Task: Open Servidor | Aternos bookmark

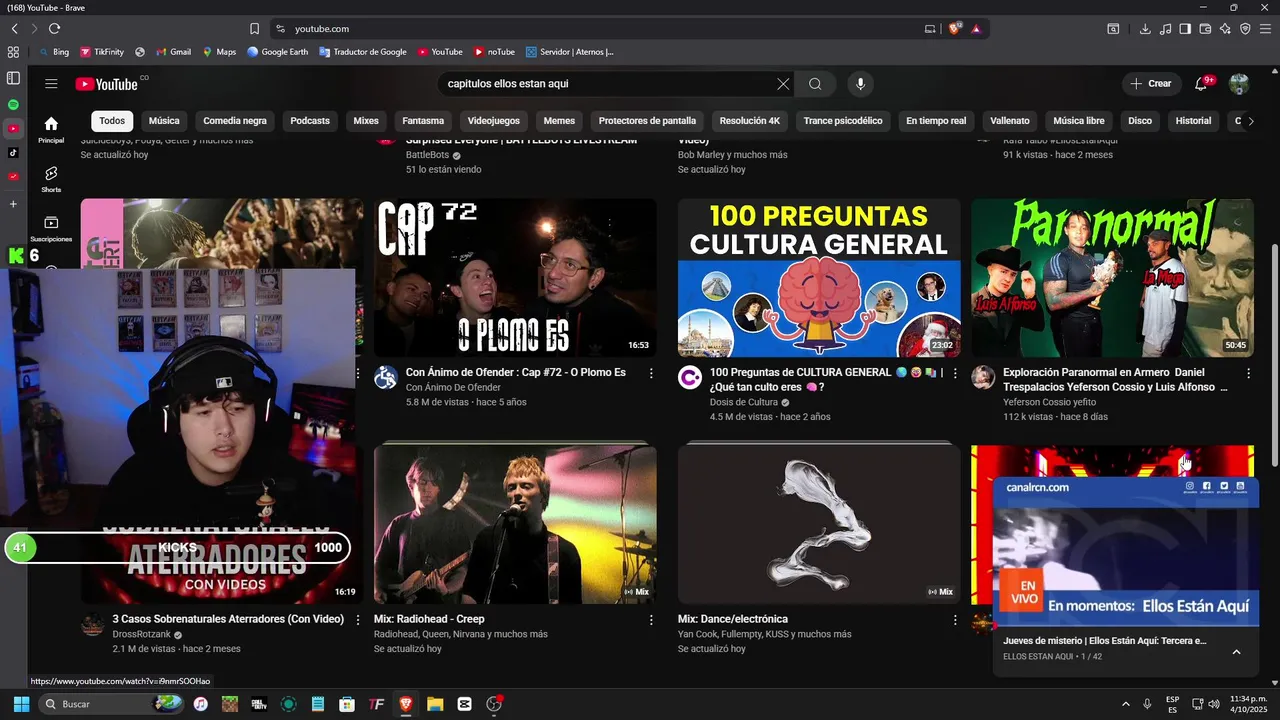Action: tap(570, 52)
